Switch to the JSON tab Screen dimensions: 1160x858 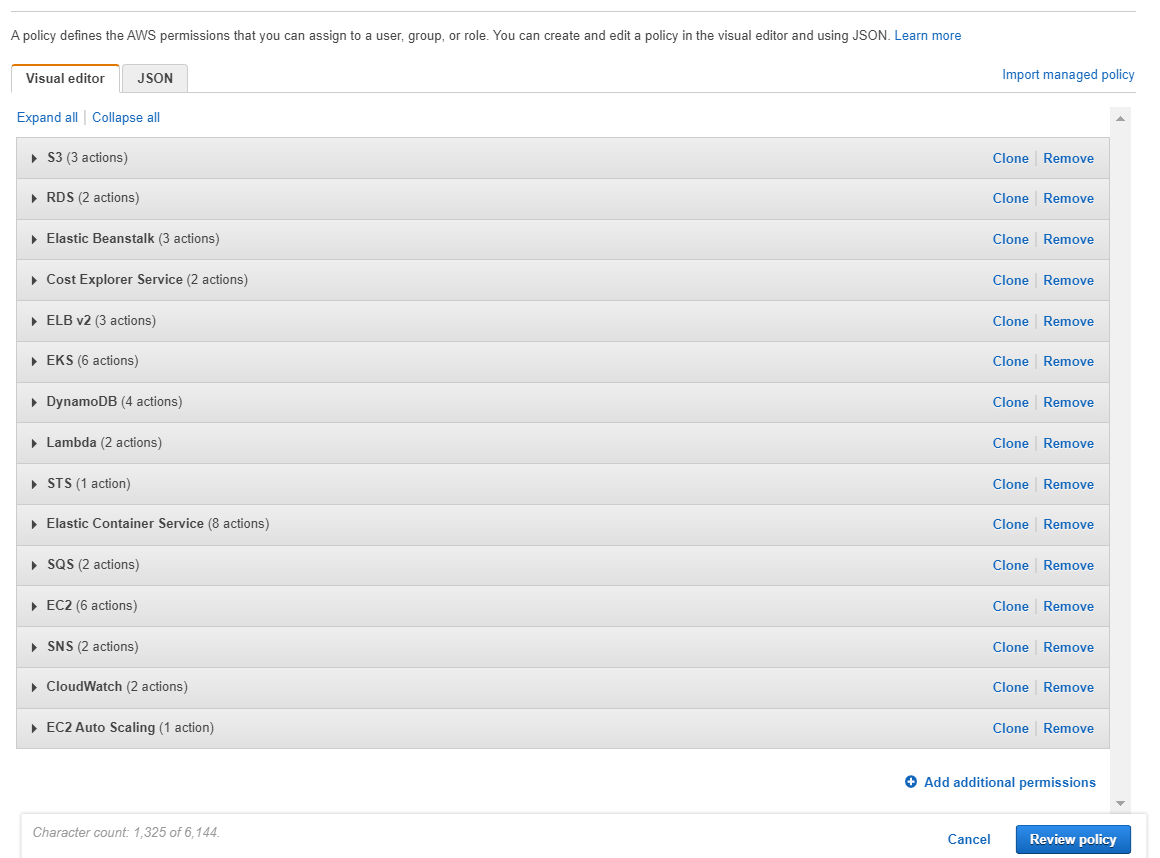click(155, 78)
